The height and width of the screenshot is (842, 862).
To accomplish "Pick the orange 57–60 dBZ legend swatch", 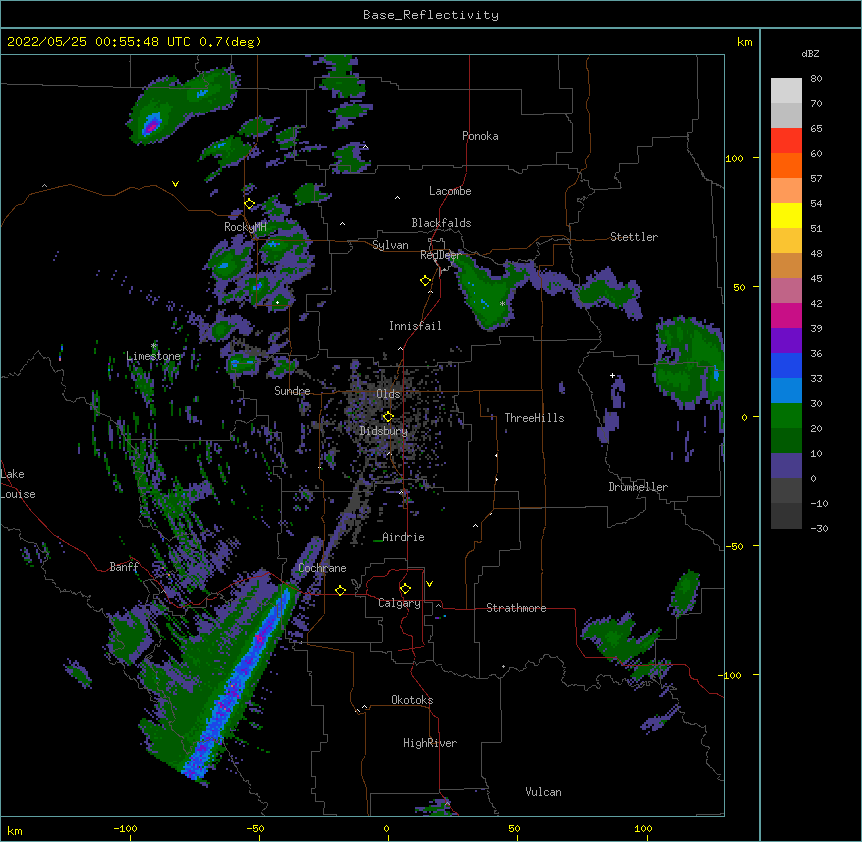I will tap(786, 165).
